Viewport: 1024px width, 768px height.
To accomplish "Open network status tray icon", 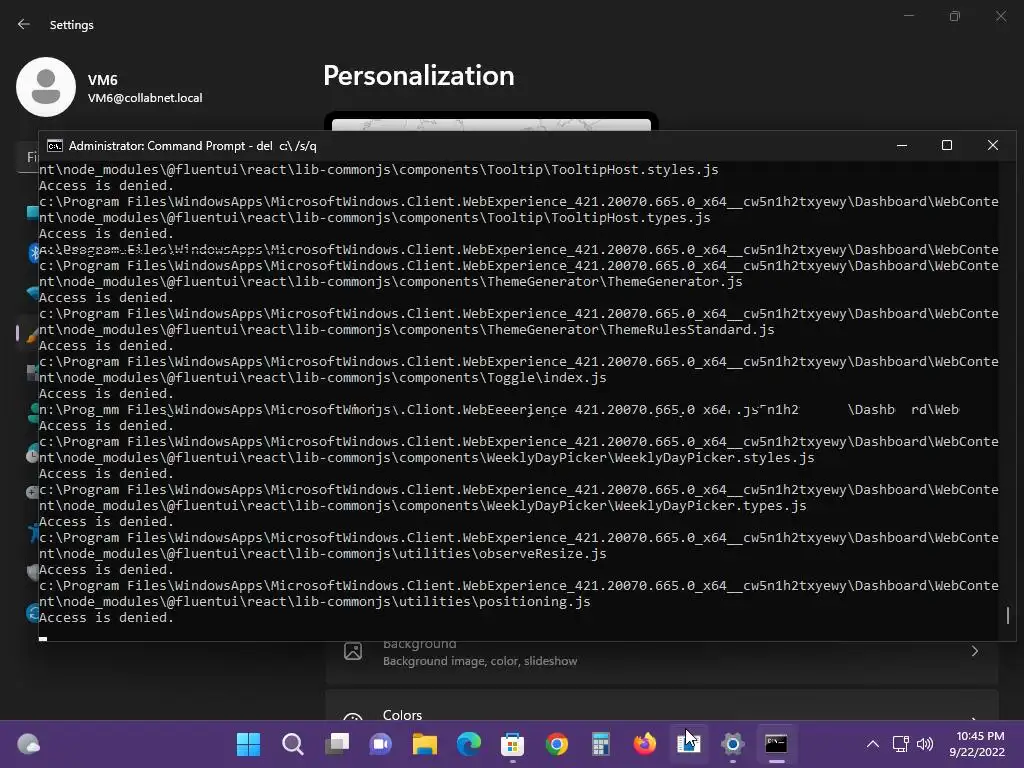I will tap(901, 744).
